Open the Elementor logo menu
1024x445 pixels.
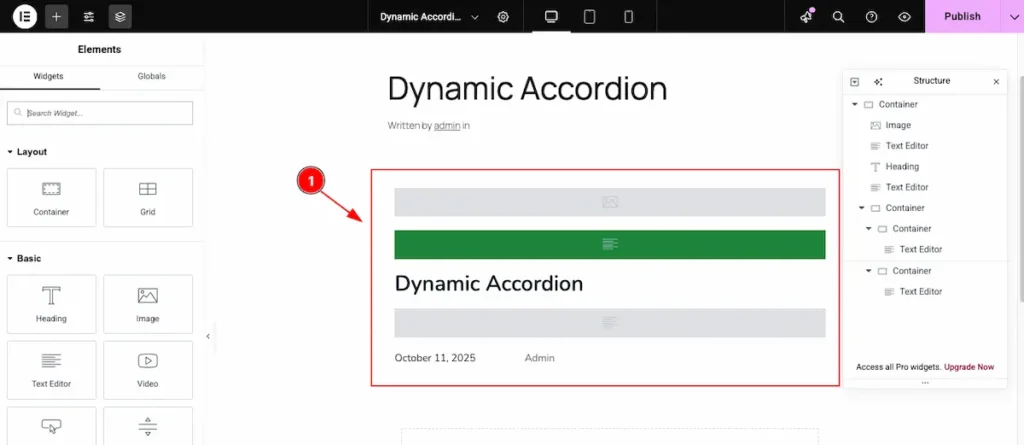(x=25, y=16)
